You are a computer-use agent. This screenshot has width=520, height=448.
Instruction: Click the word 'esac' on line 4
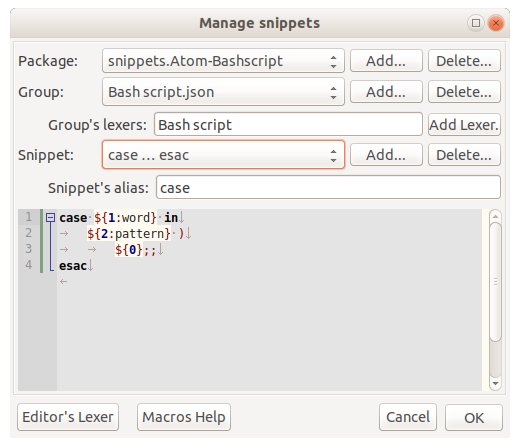(x=73, y=266)
